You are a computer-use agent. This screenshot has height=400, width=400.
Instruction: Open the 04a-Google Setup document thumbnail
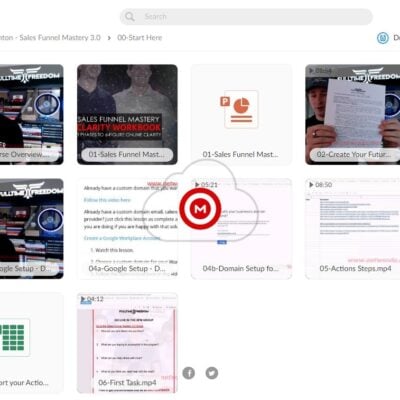click(127, 228)
